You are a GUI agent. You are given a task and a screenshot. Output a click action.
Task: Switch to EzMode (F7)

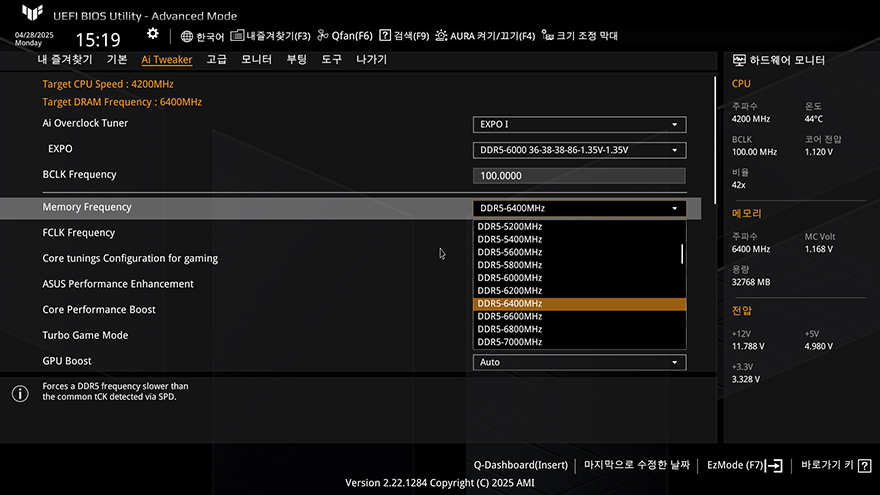tap(744, 465)
